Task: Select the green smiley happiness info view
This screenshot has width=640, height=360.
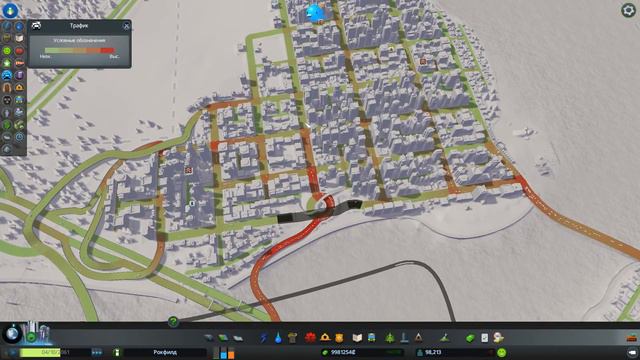Action: coord(7,51)
